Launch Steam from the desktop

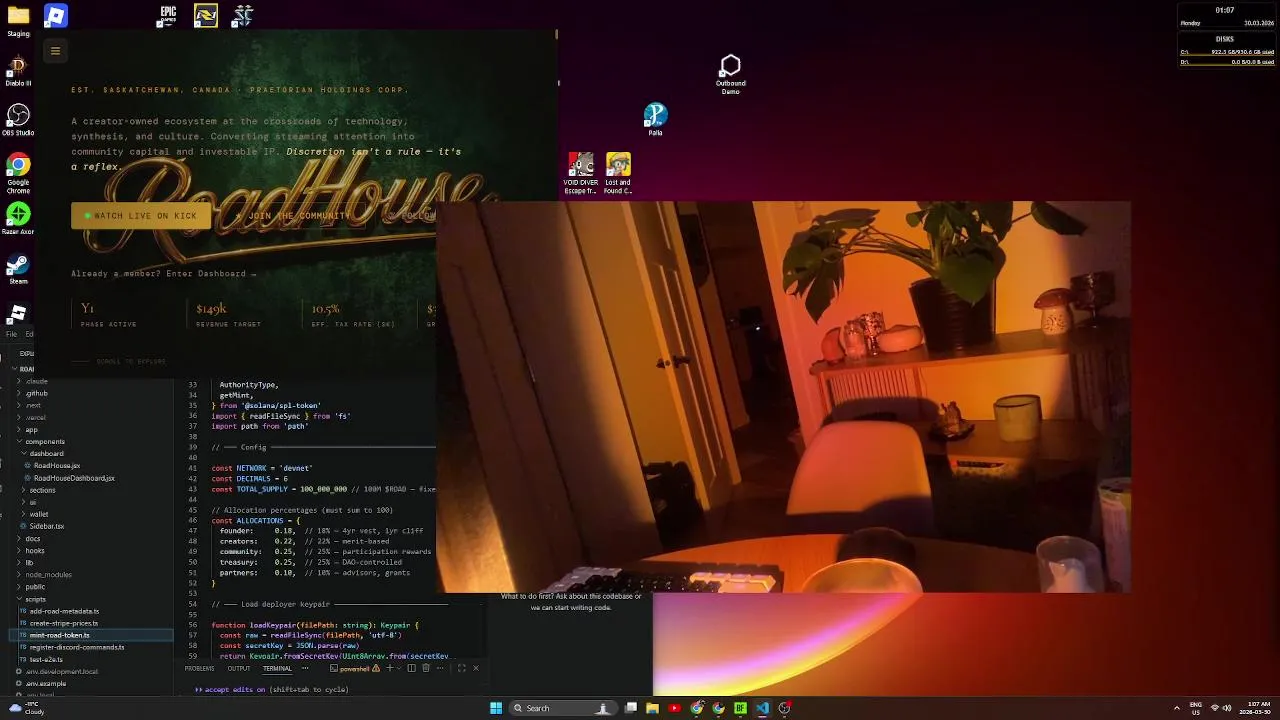coord(18,269)
